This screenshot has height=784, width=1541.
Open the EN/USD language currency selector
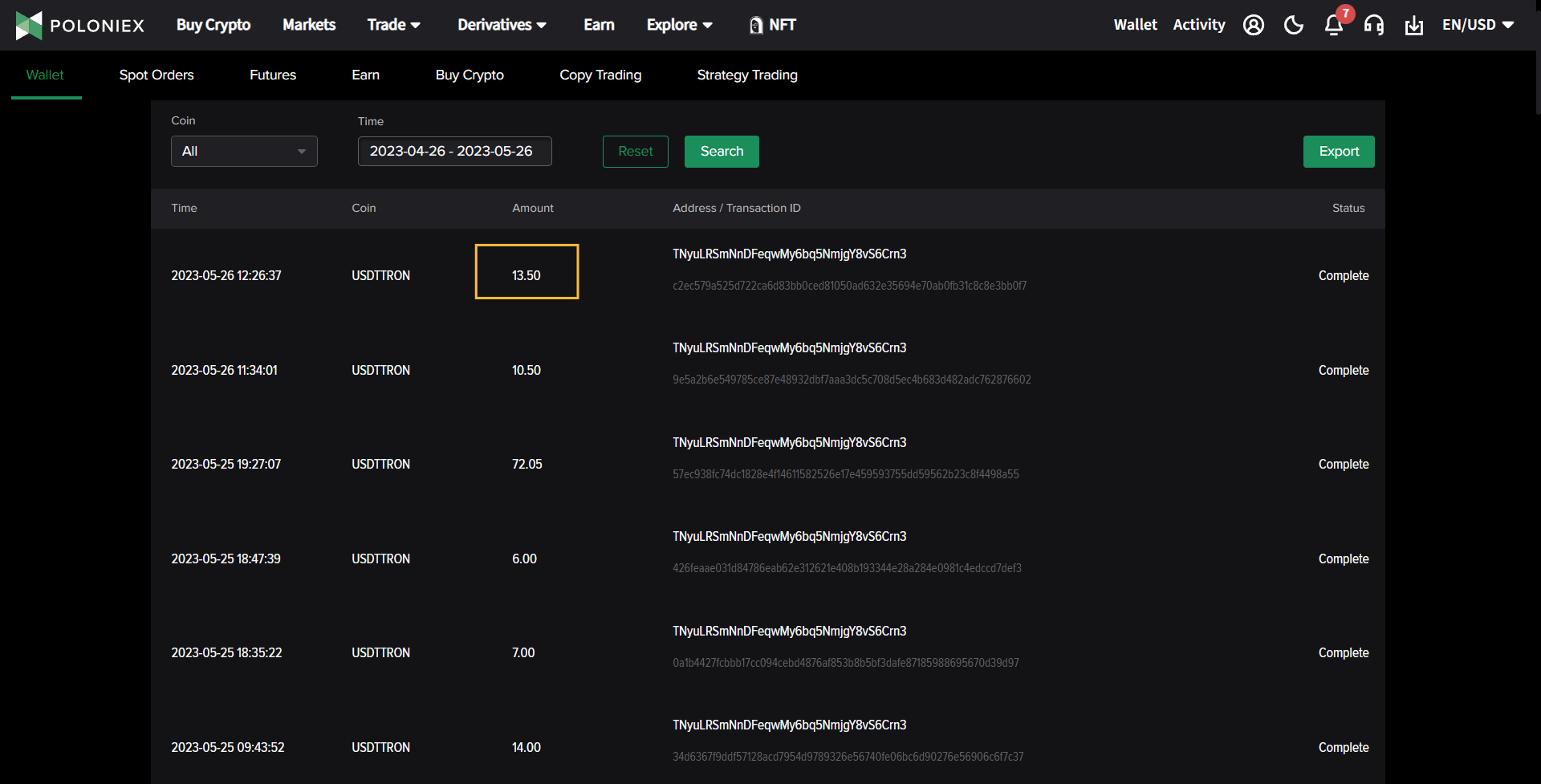pos(1478,25)
